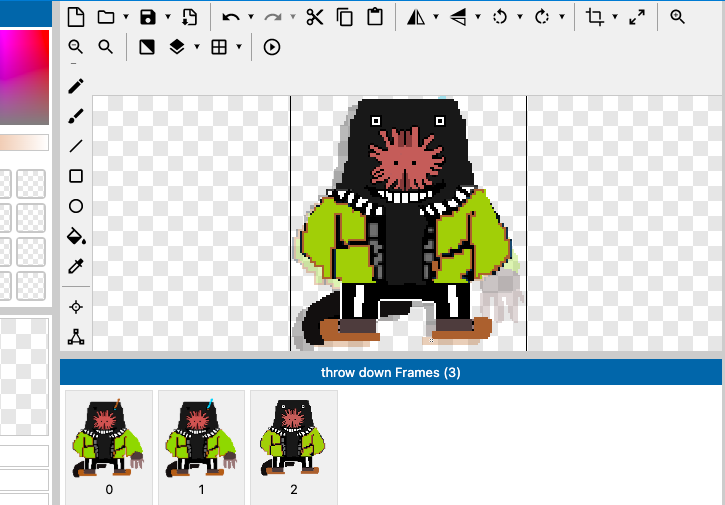Expand the layers dropdown arrow
Image resolution: width=725 pixels, height=505 pixels.
pos(197,47)
